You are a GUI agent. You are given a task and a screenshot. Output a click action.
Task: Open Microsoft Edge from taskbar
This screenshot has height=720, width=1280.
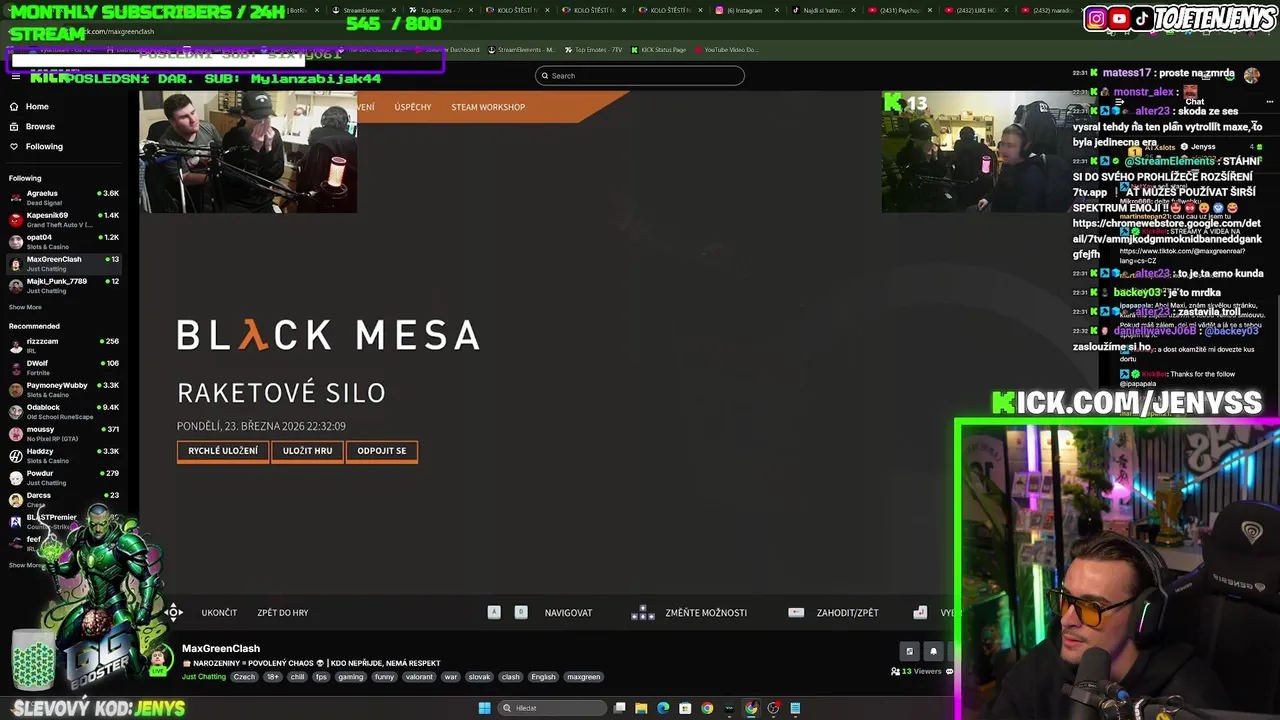tap(663, 708)
